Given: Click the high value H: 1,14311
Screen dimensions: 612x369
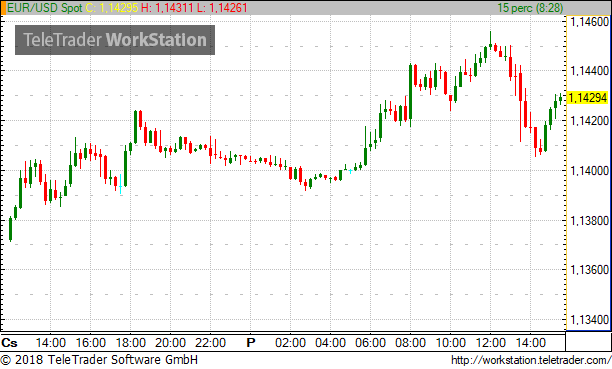Looking at the screenshot, I should point(168,8).
